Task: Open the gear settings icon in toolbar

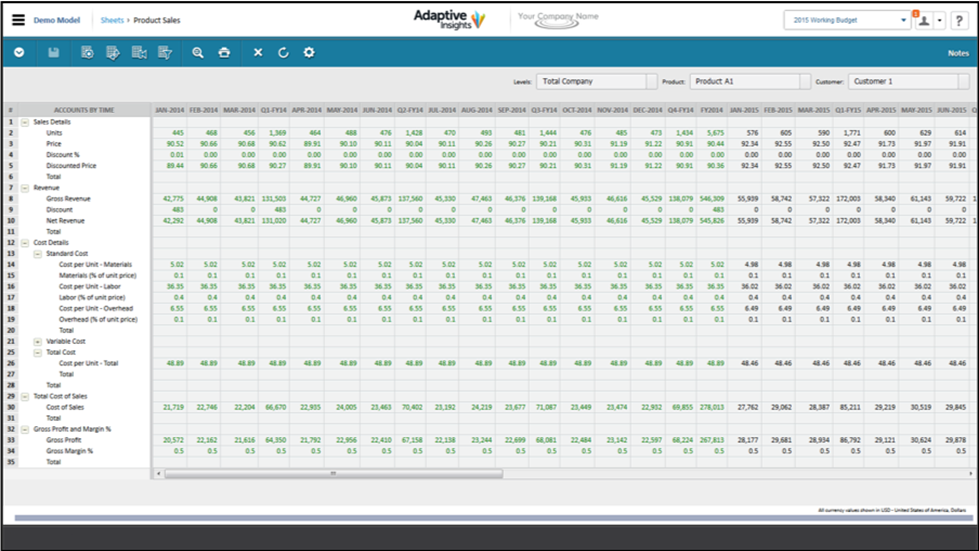Action: (x=309, y=52)
